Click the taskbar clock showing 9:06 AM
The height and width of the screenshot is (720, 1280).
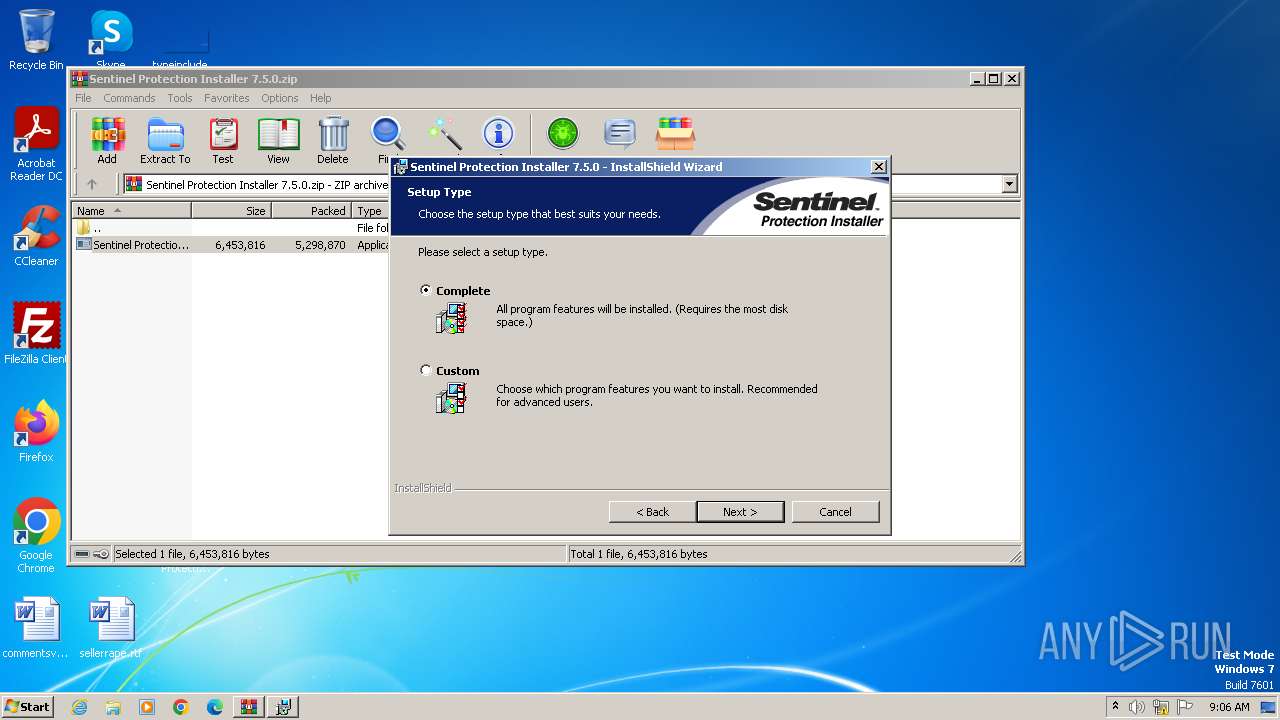(x=1229, y=707)
